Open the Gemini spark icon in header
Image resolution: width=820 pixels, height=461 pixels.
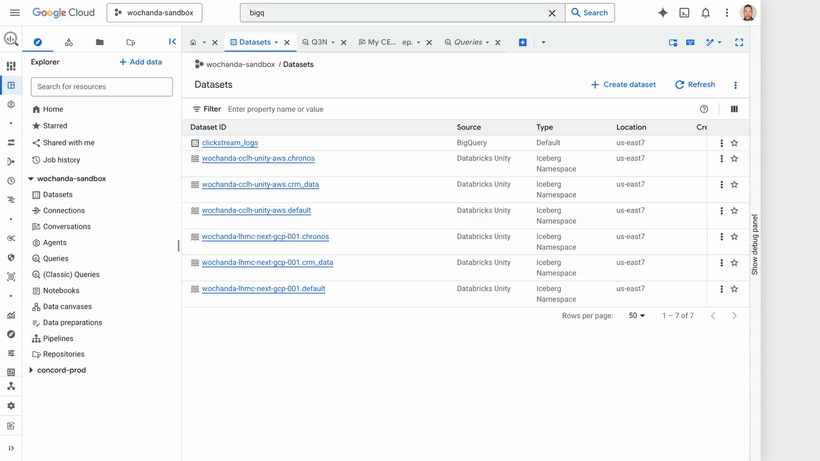663,13
